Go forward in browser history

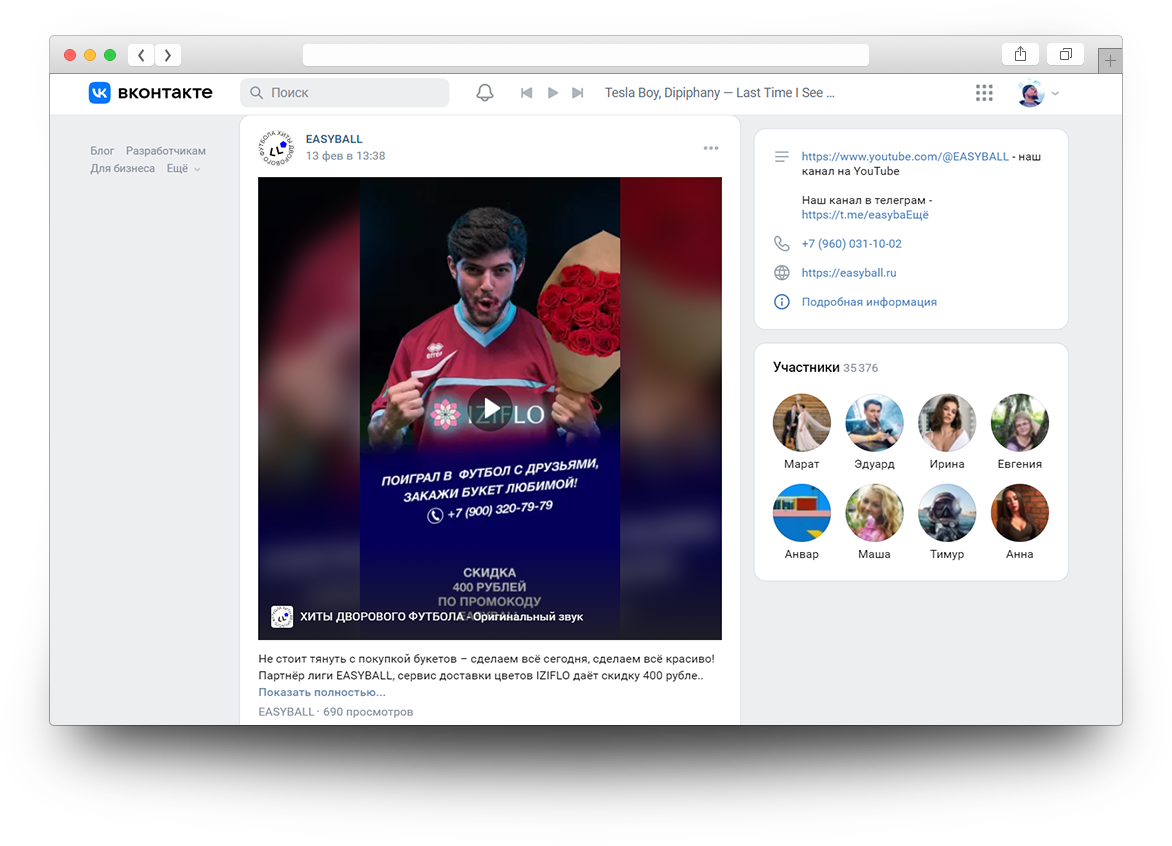click(167, 55)
